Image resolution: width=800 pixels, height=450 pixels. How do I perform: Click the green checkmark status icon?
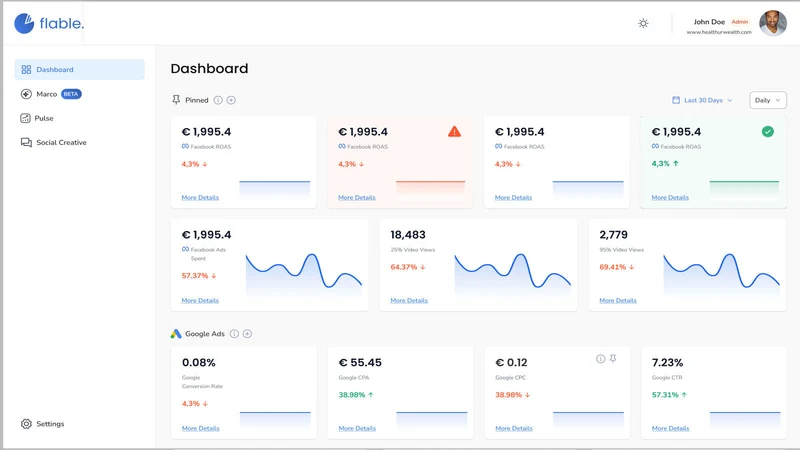coord(767,132)
